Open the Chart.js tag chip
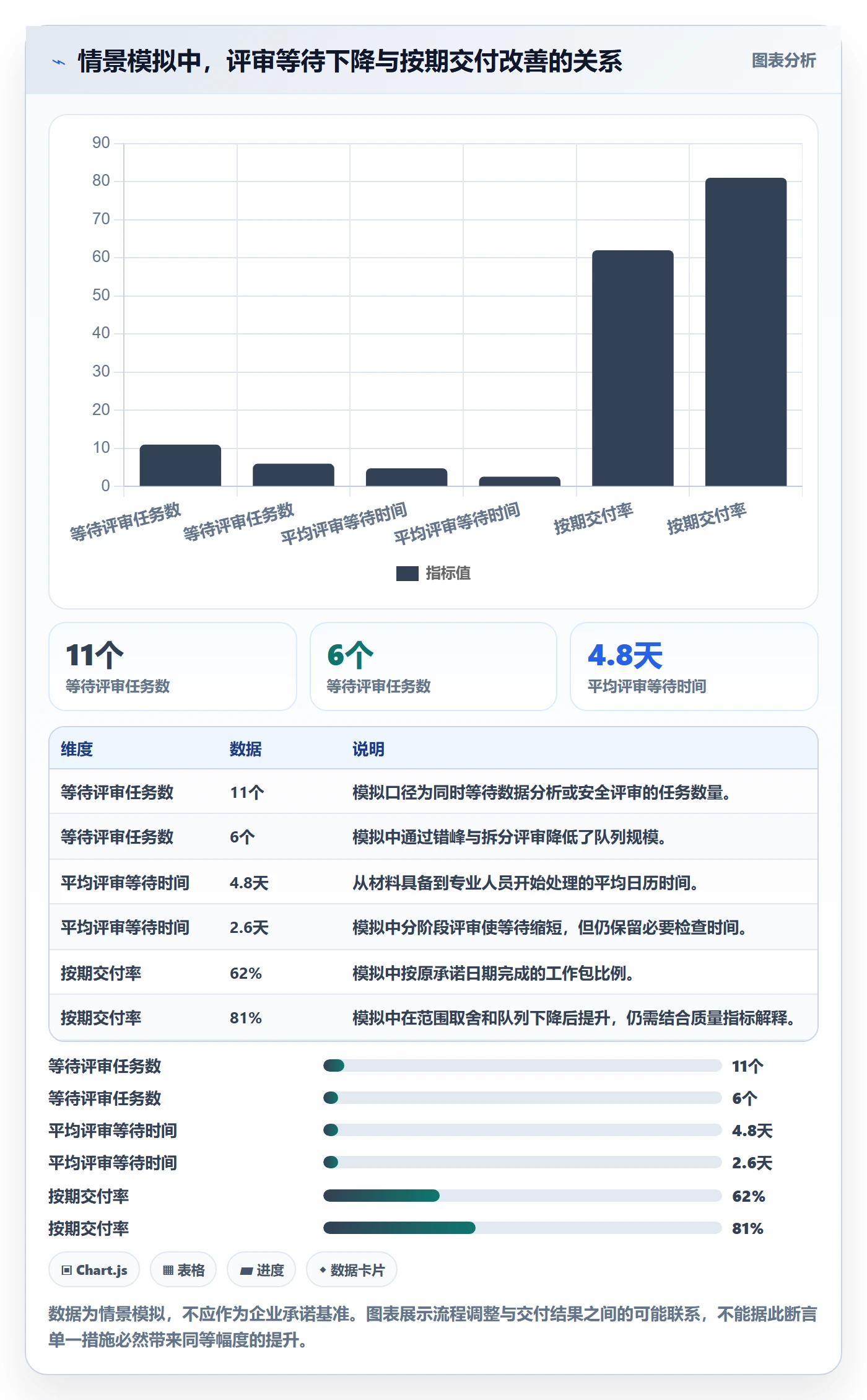This screenshot has width=867, height=1400. [94, 1270]
